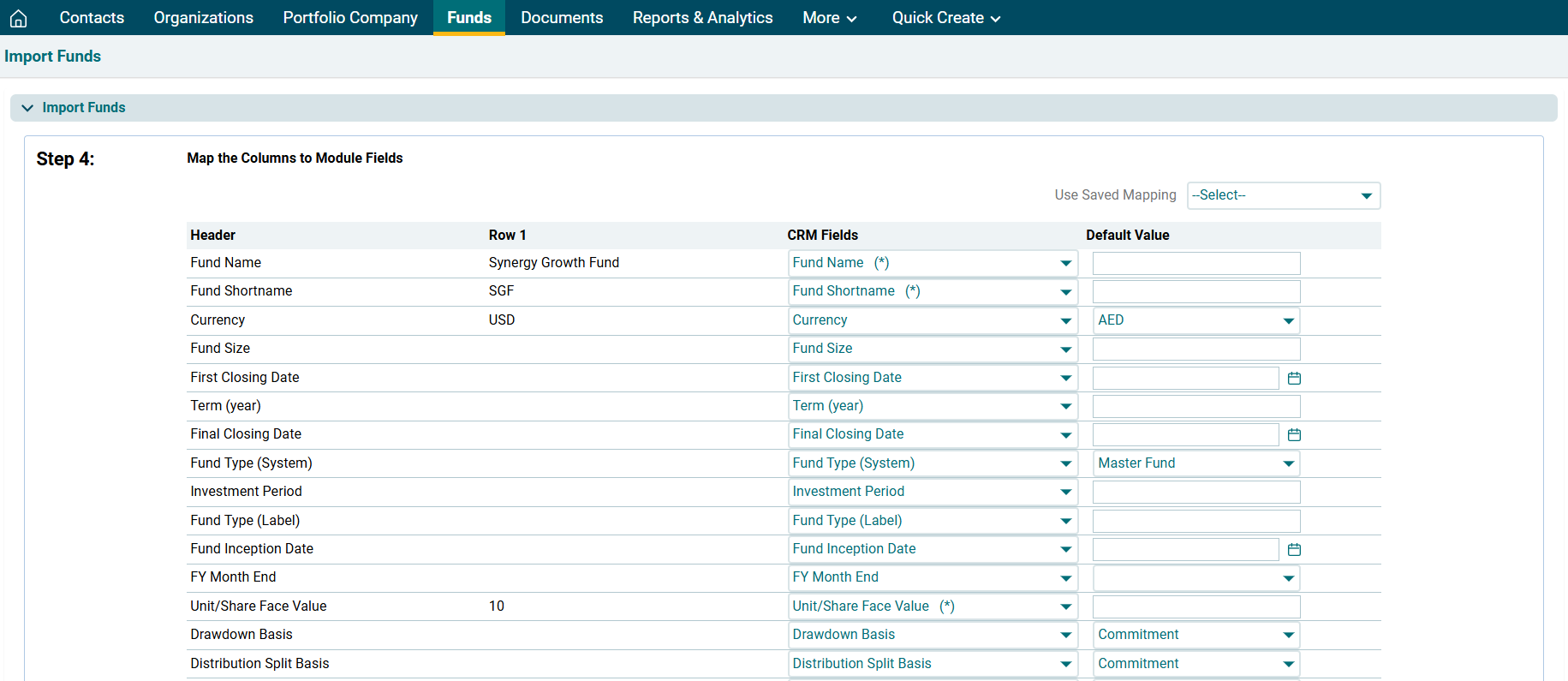Go to Reports & Analytics tab
The image size is (1568, 681).
[x=702, y=18]
